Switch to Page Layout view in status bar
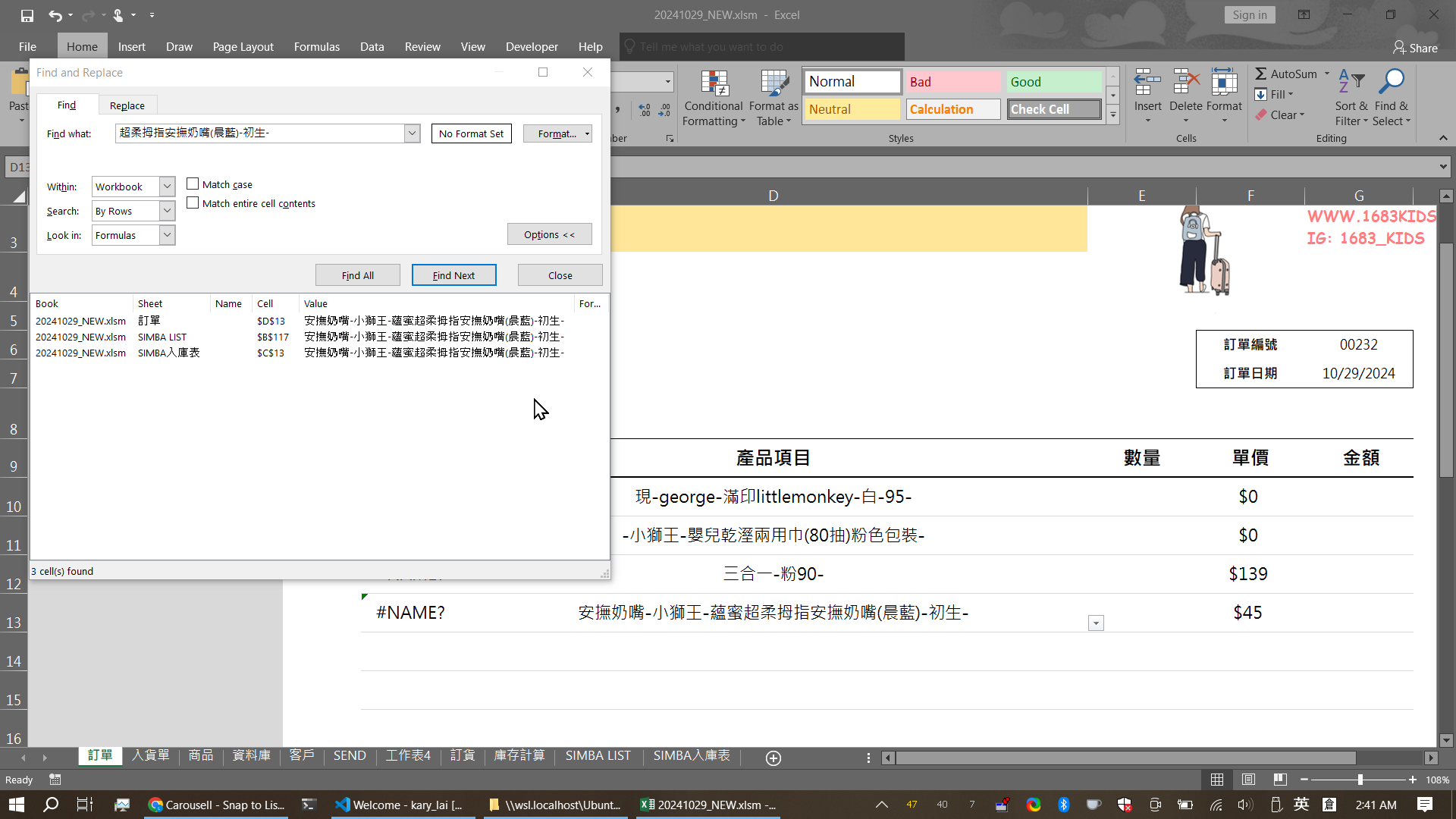1456x819 pixels. [x=1248, y=780]
